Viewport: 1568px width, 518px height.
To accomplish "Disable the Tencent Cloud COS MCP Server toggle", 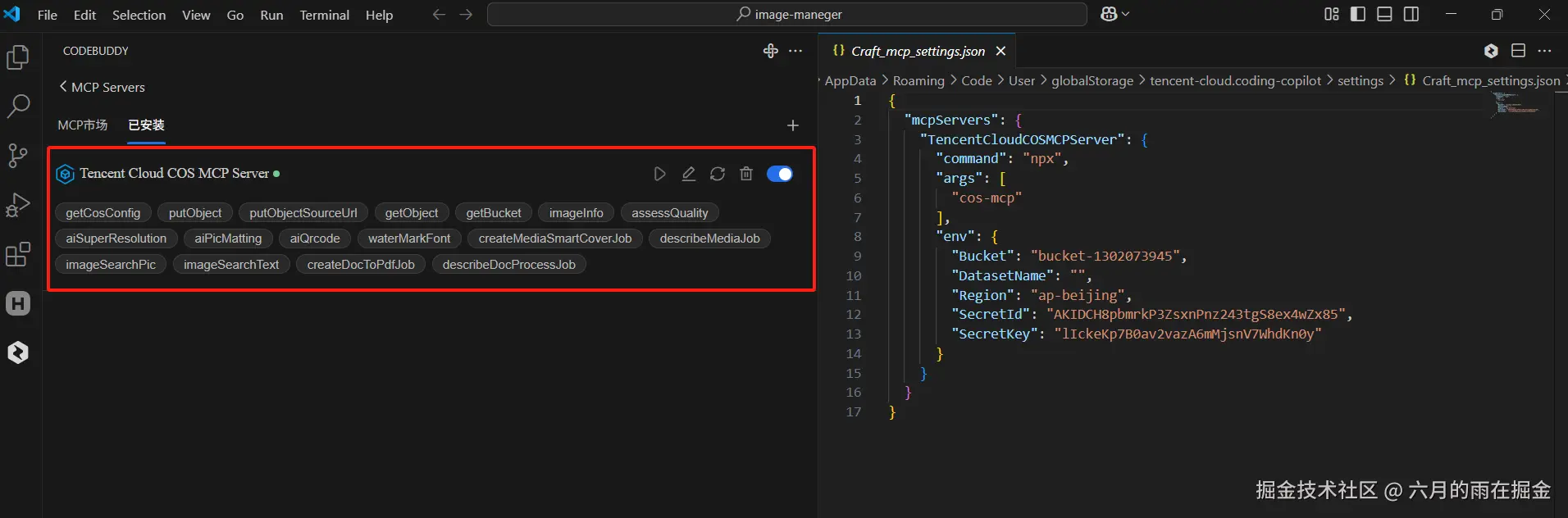I will [x=780, y=174].
